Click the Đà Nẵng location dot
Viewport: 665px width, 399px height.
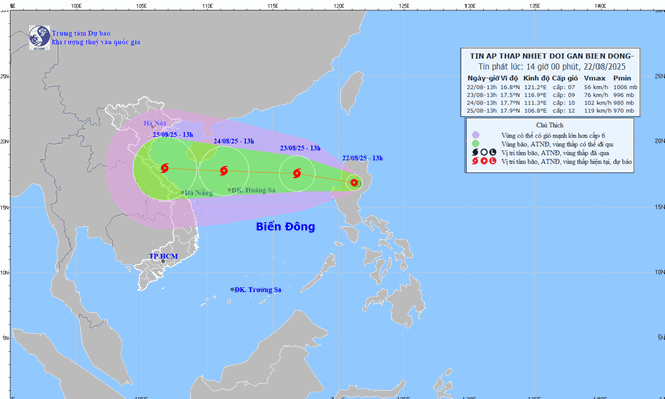pyautogui.click(x=183, y=193)
